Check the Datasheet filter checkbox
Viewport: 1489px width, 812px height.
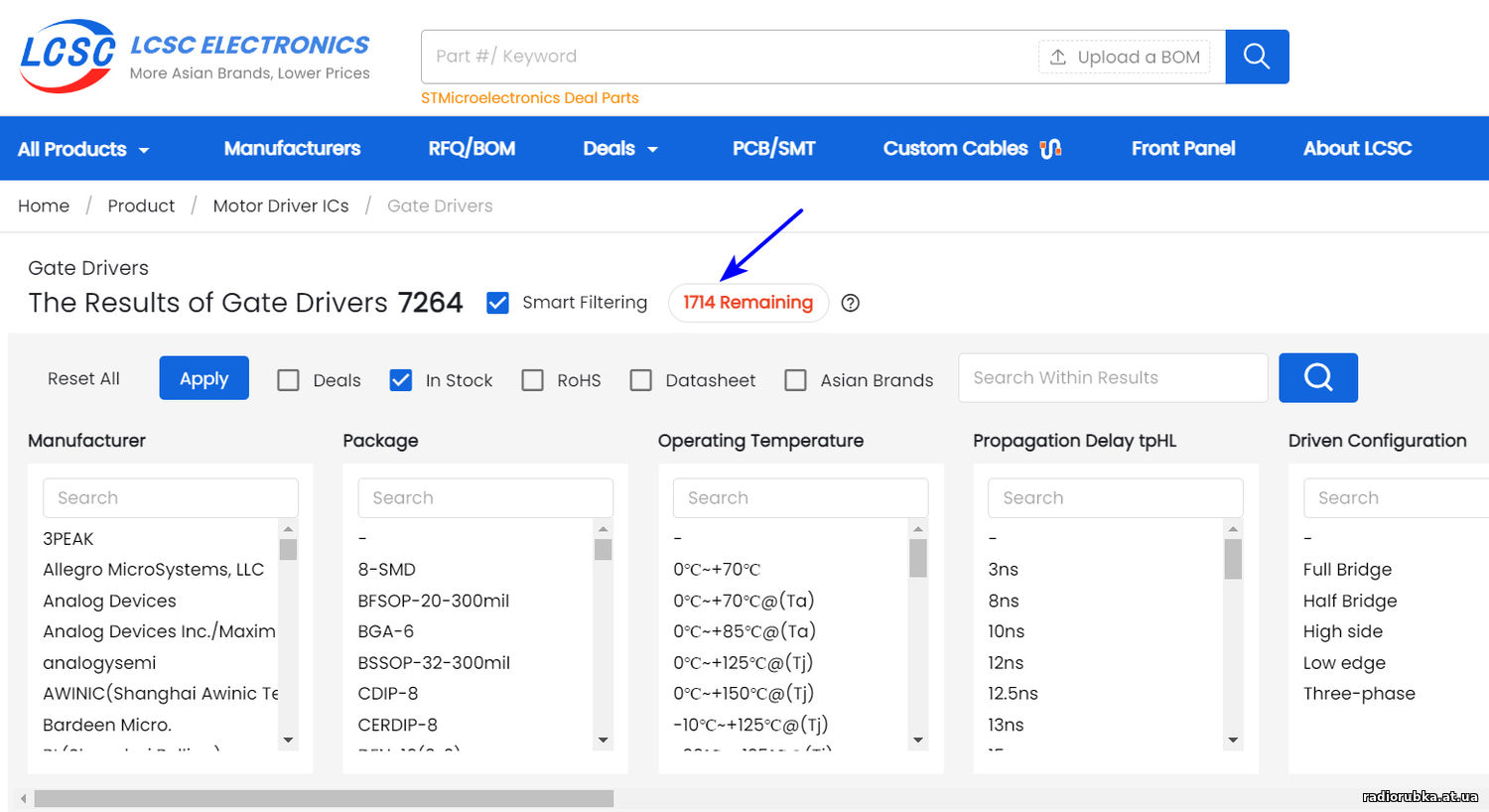(x=641, y=380)
